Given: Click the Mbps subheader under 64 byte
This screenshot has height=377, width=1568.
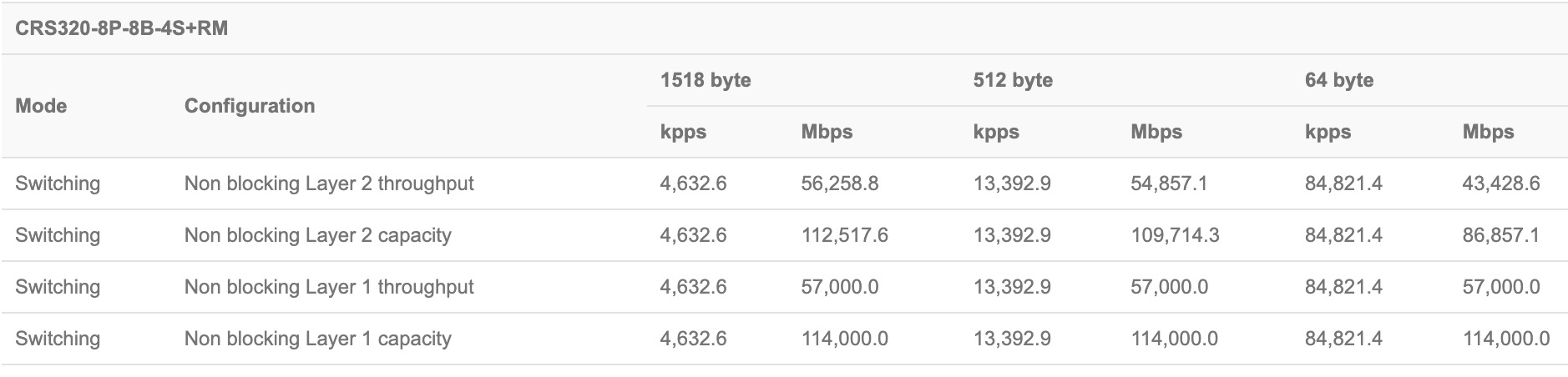Looking at the screenshot, I should point(1488,132).
